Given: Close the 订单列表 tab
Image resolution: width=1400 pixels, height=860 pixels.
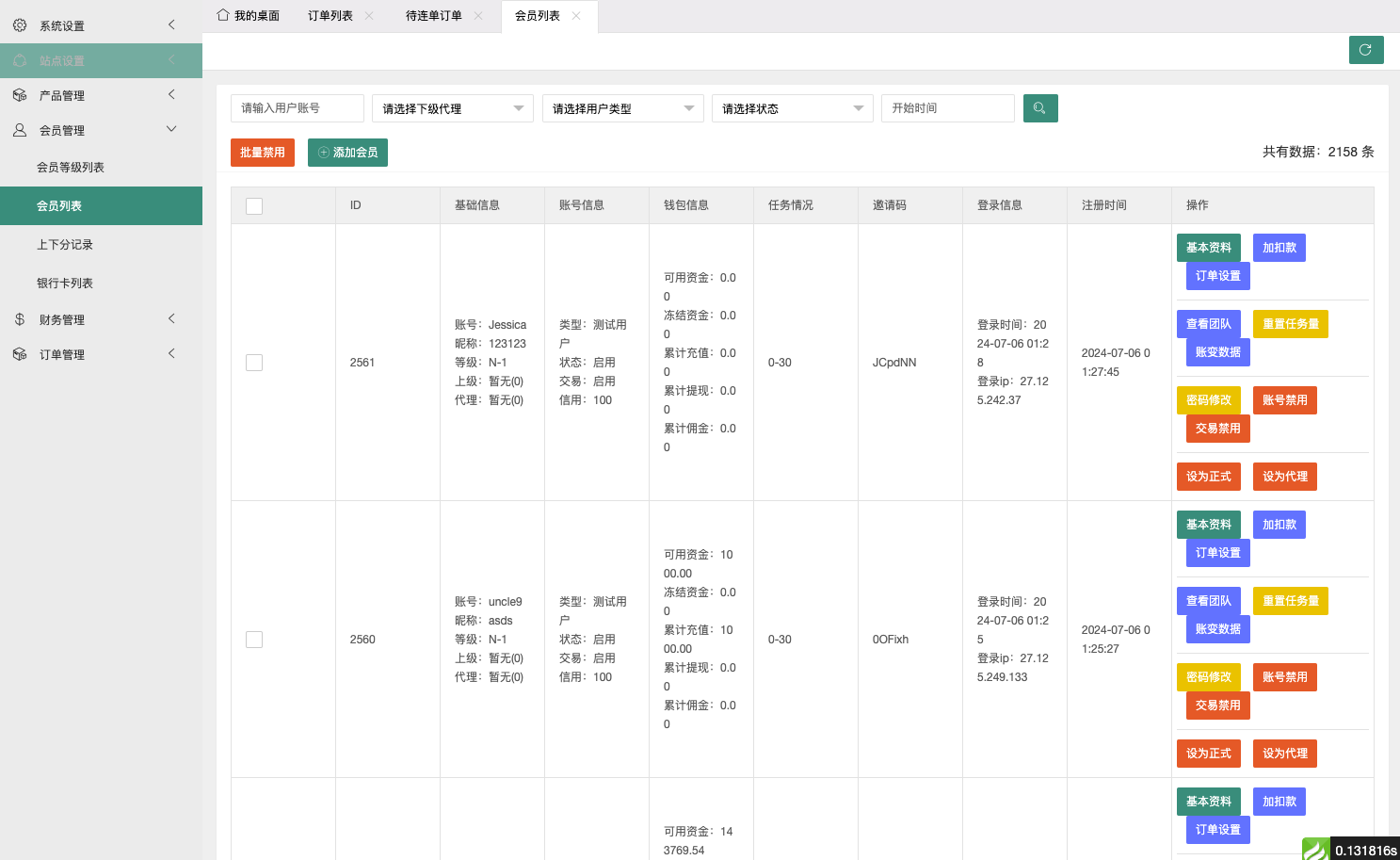Looking at the screenshot, I should [369, 16].
